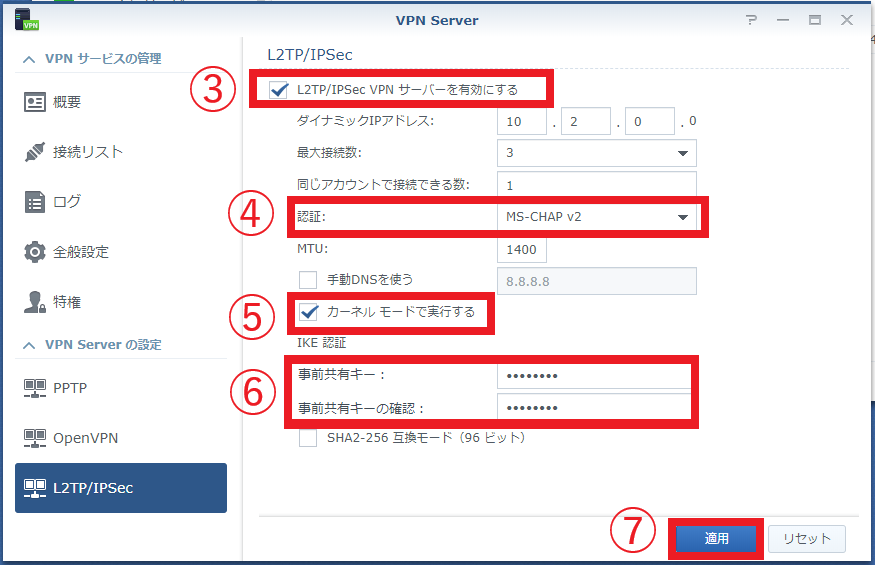This screenshot has height=565, width=875.
Task: Click the L2TP/IPSec section heading
Action: point(310,55)
